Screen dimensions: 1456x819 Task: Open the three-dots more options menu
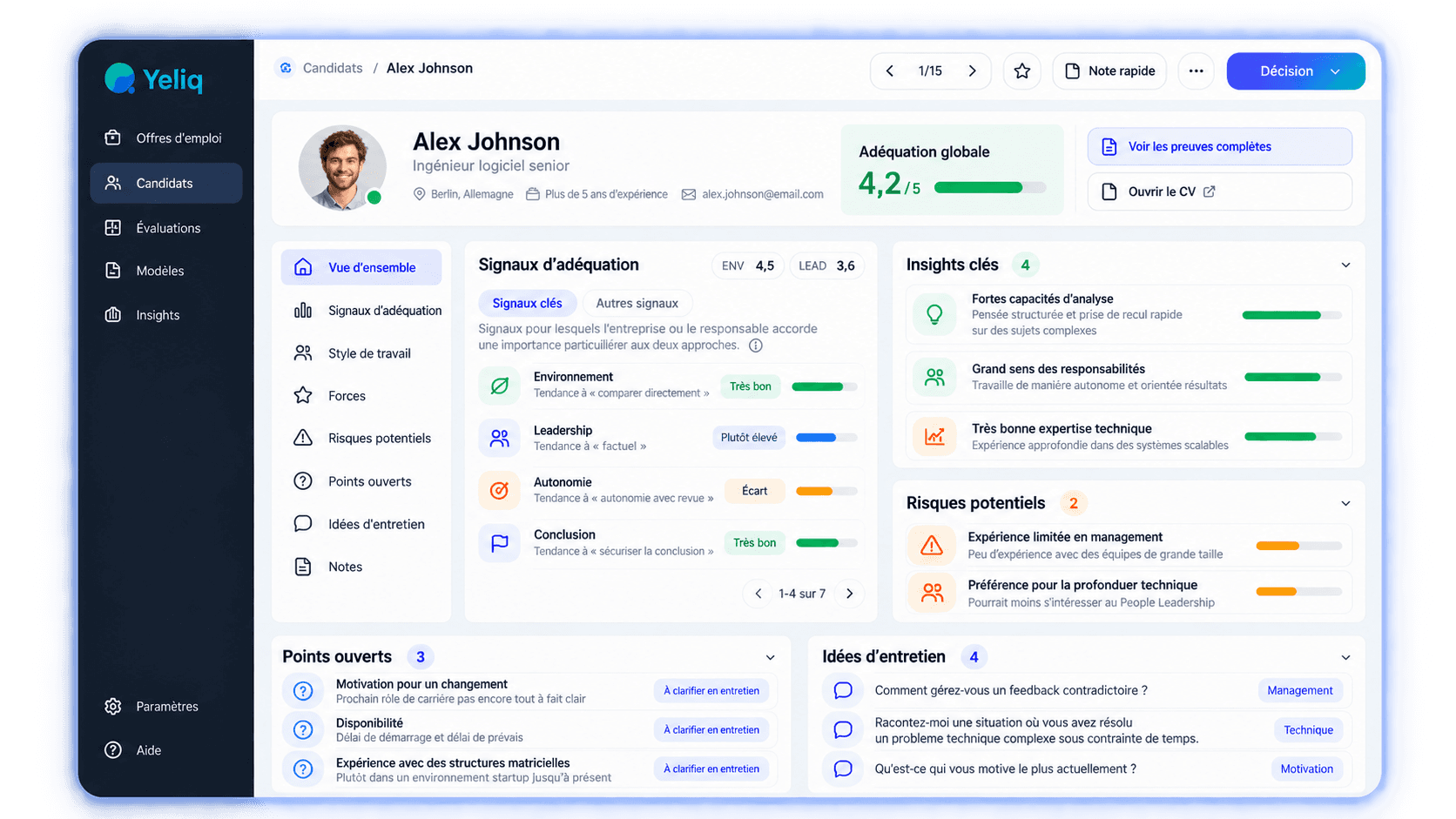click(1196, 71)
